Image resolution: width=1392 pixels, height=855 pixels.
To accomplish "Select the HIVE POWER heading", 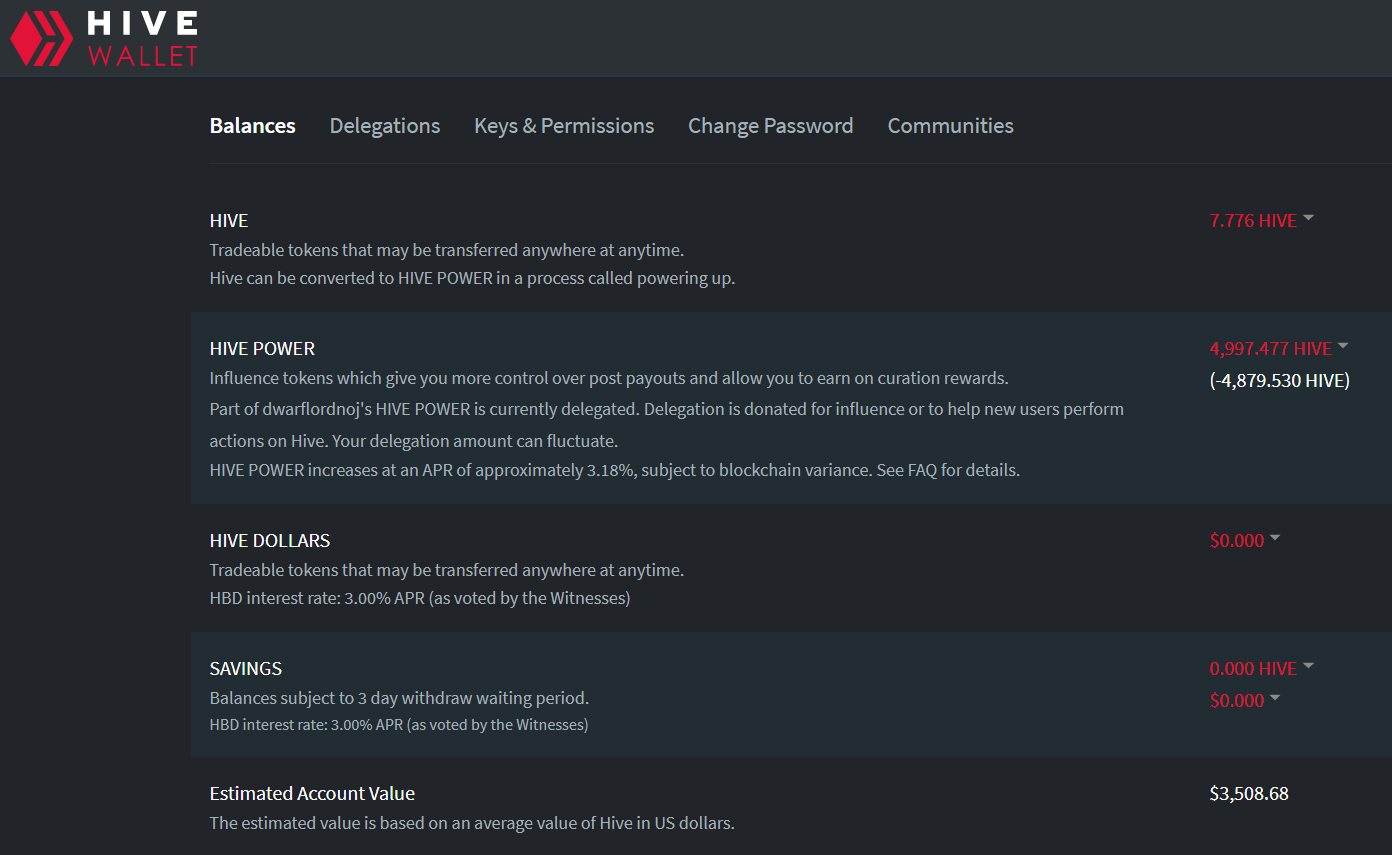I will [x=262, y=349].
